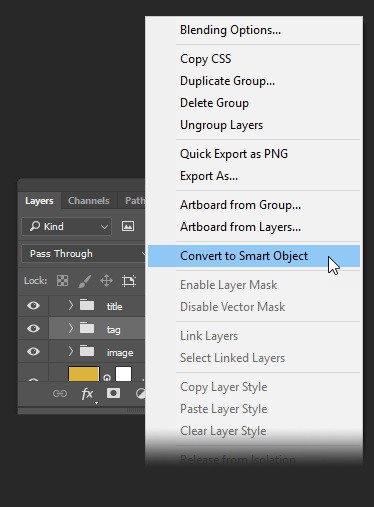
Task: Select the white layer mask thumbnail
Action: (123, 374)
